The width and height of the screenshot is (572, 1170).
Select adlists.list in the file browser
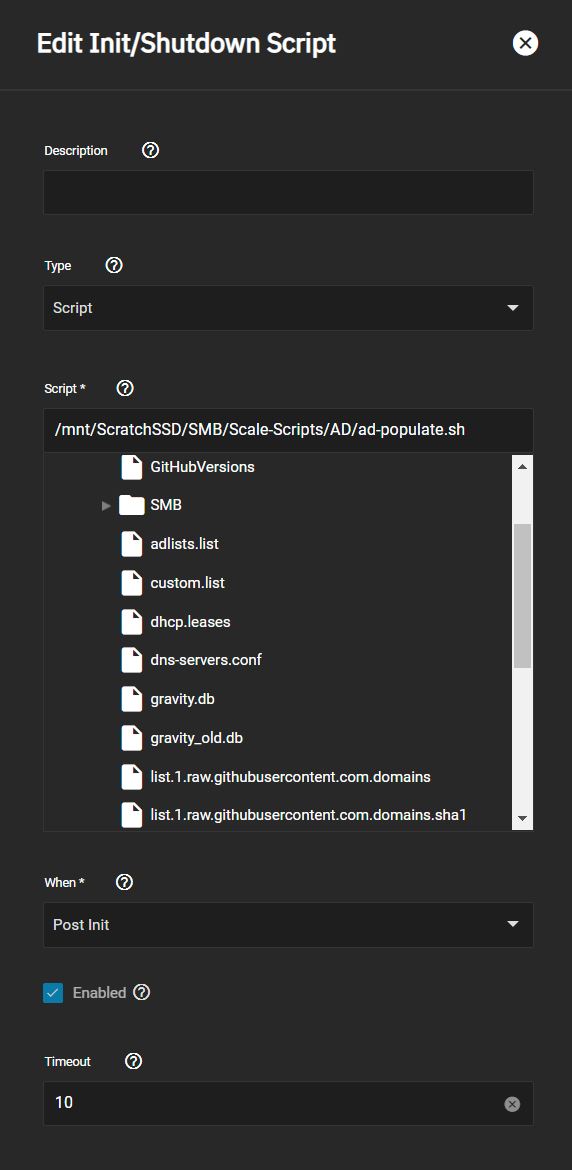click(x=184, y=545)
